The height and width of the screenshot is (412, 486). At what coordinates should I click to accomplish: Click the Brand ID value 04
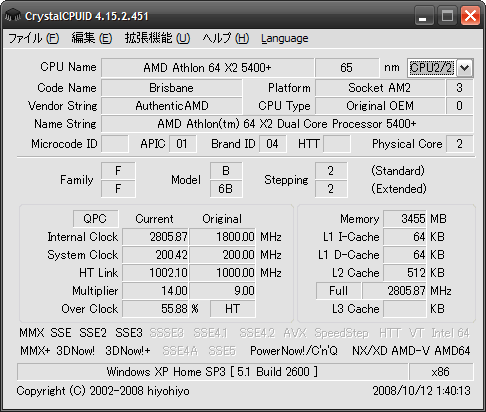(x=272, y=144)
